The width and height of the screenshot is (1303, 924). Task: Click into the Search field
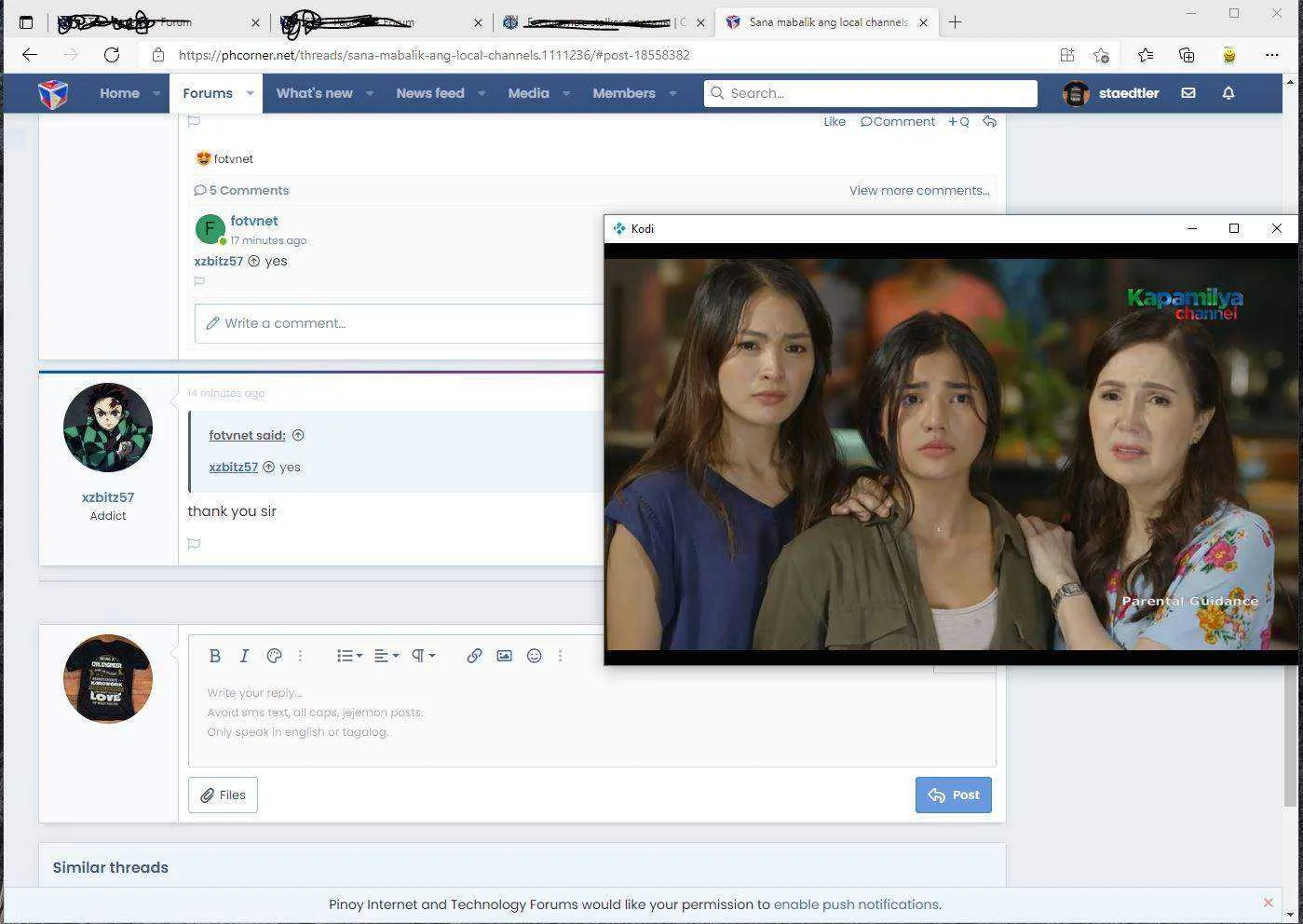871,93
